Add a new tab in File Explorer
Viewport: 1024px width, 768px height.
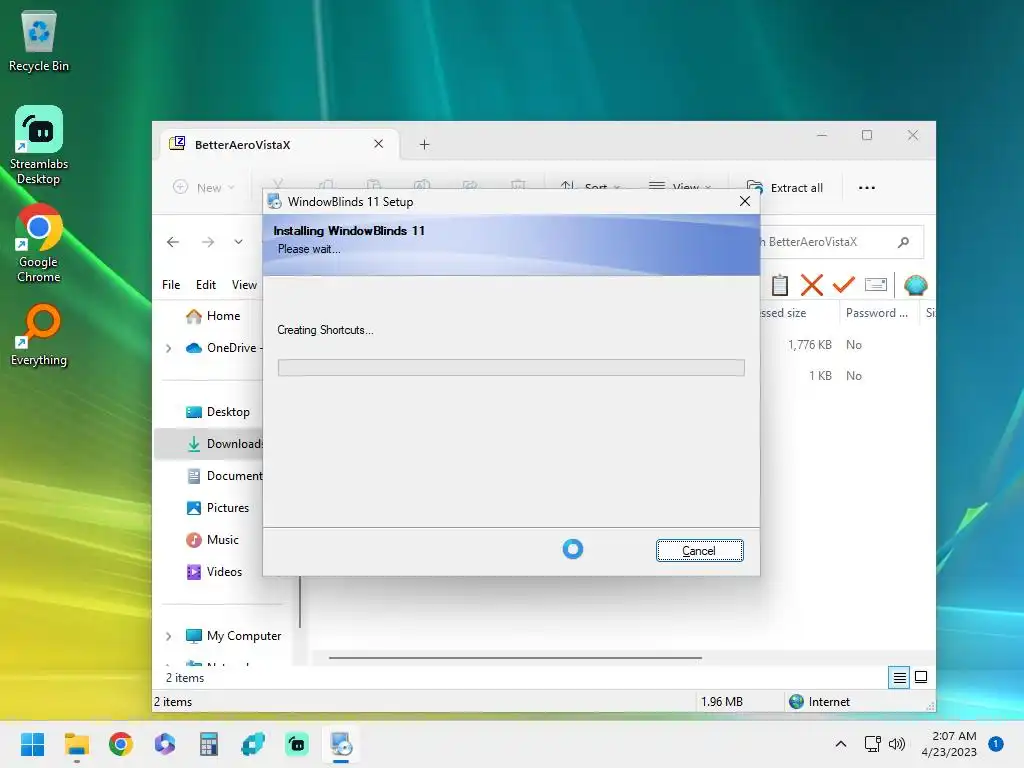[424, 144]
